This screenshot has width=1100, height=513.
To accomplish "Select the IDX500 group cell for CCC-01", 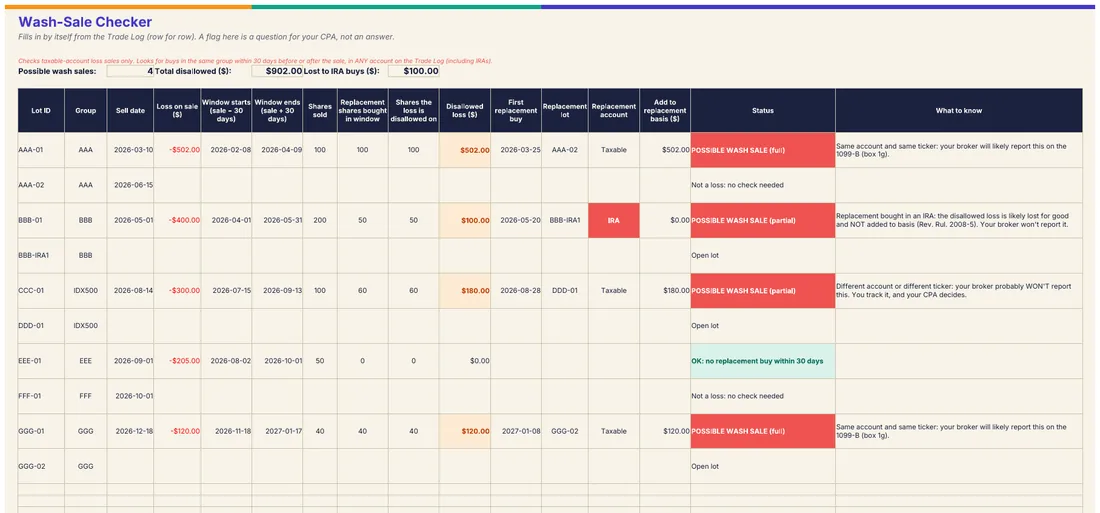I will [86, 291].
